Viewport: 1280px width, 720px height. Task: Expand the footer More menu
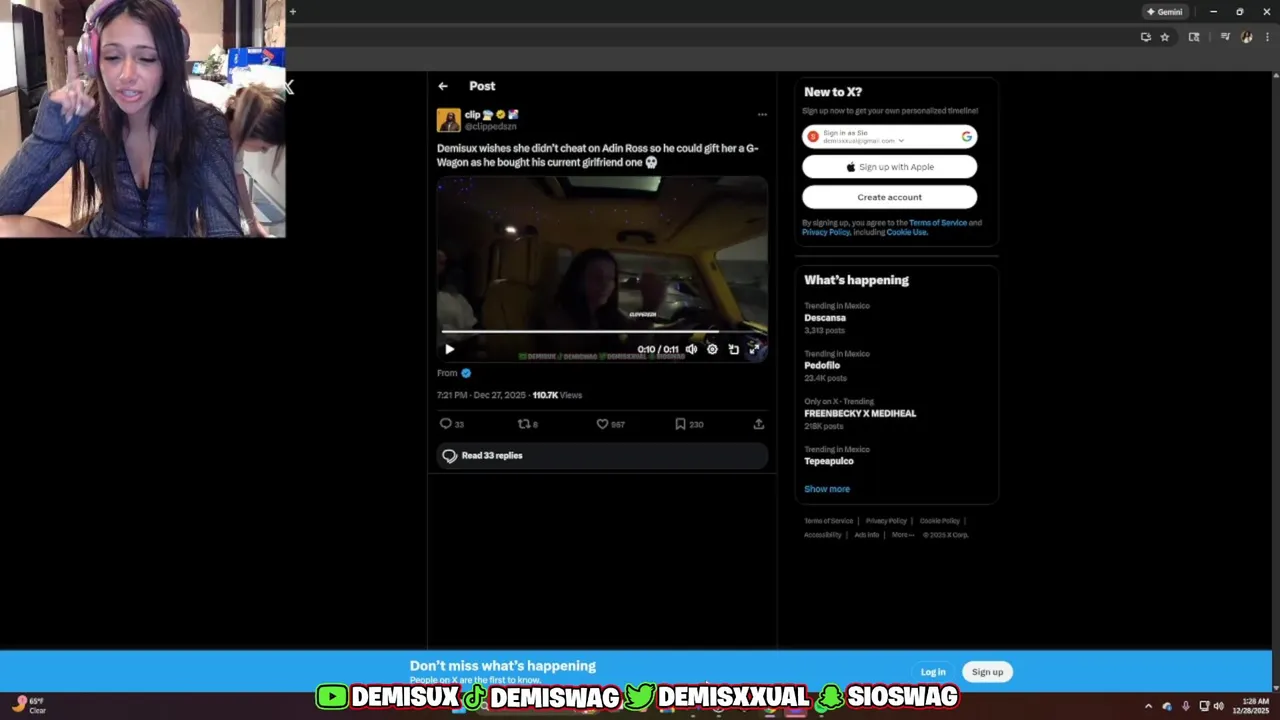903,535
